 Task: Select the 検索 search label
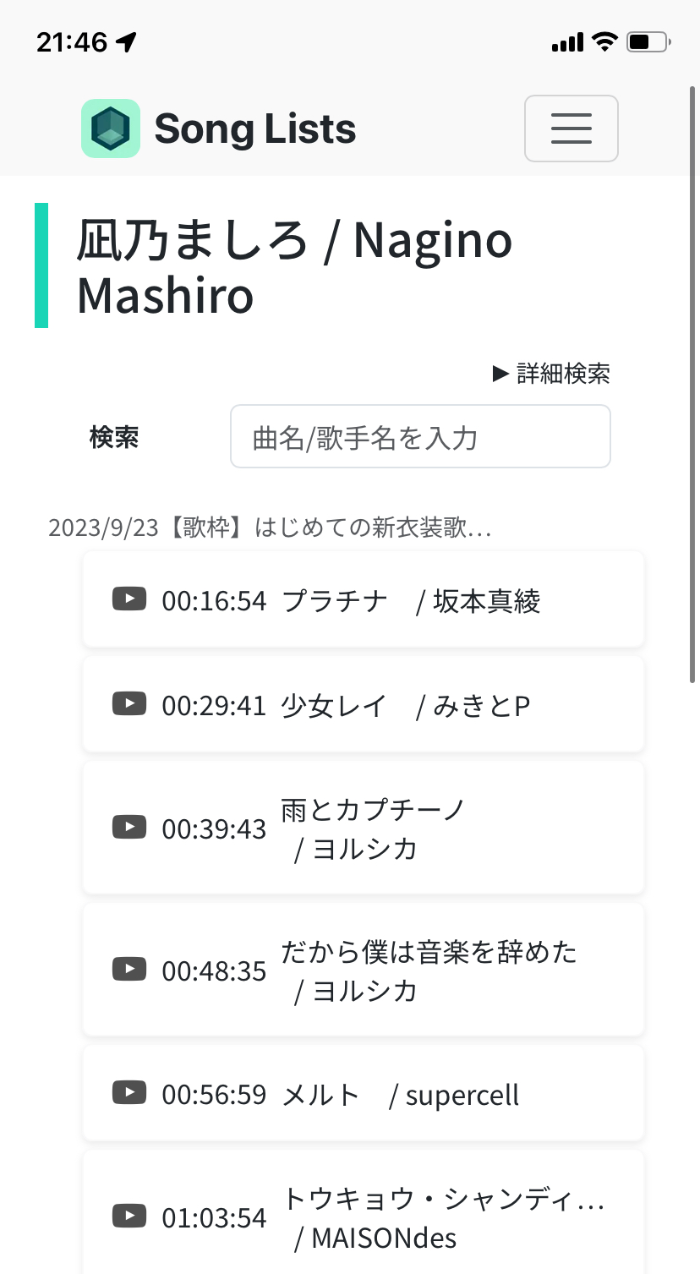(113, 437)
